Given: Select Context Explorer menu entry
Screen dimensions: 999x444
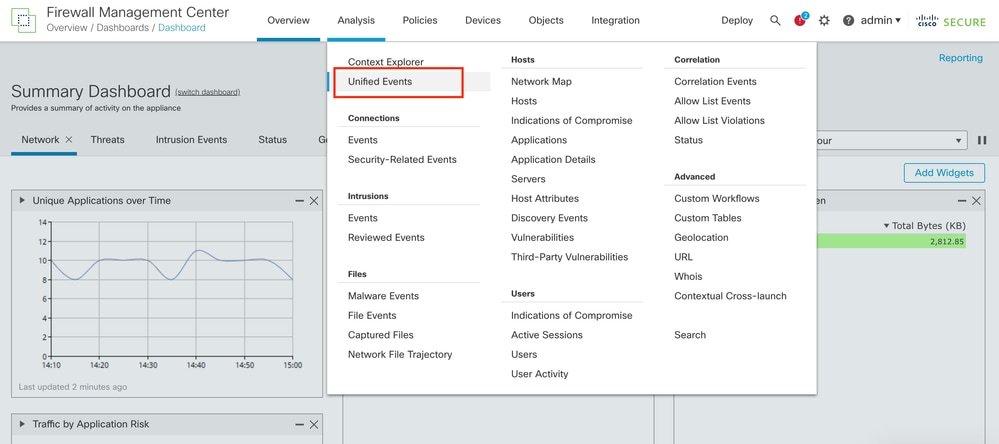Looking at the screenshot, I should pyautogui.click(x=385, y=62).
